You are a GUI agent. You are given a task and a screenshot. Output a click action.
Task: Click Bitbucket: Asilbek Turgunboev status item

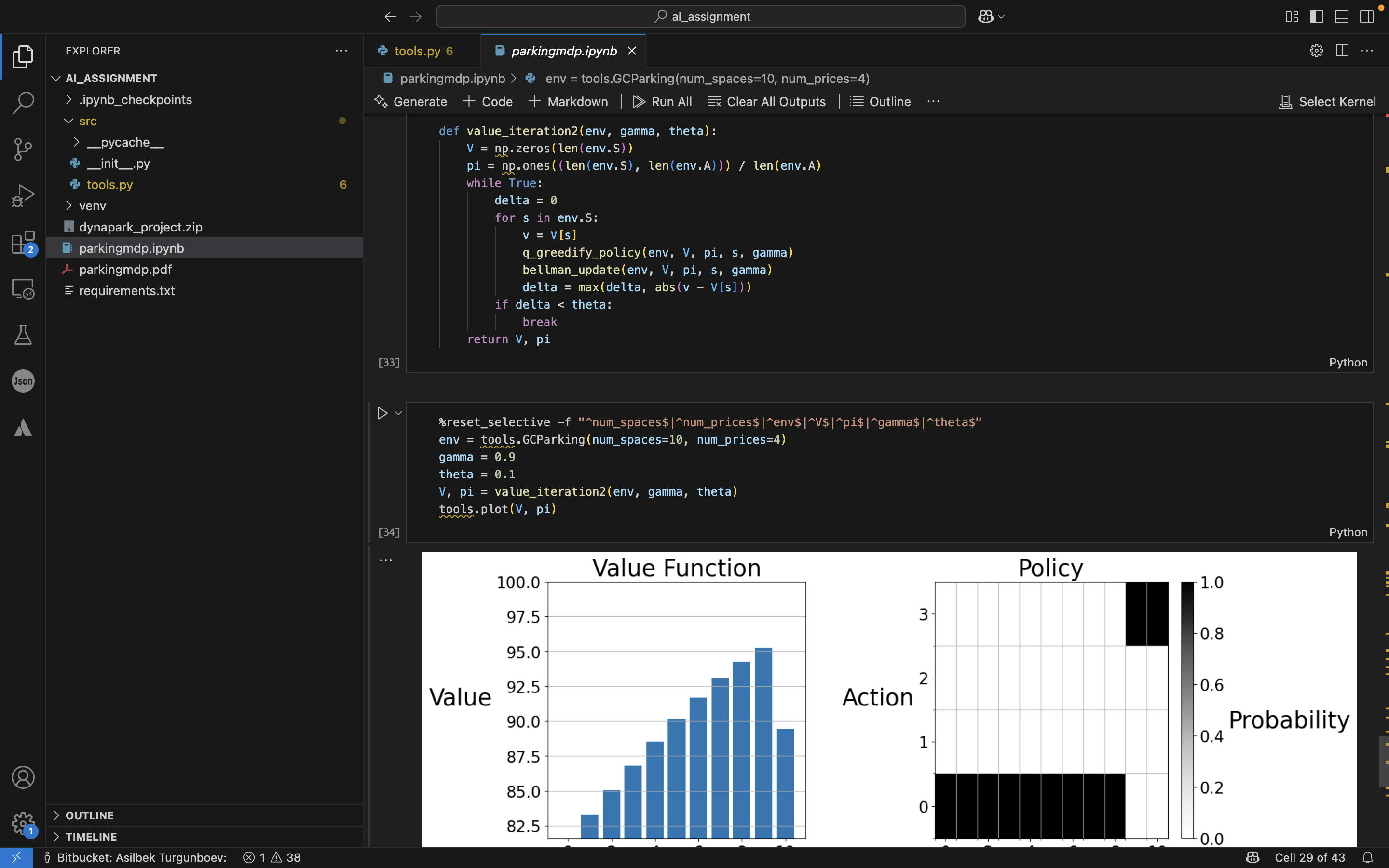pyautogui.click(x=136, y=857)
